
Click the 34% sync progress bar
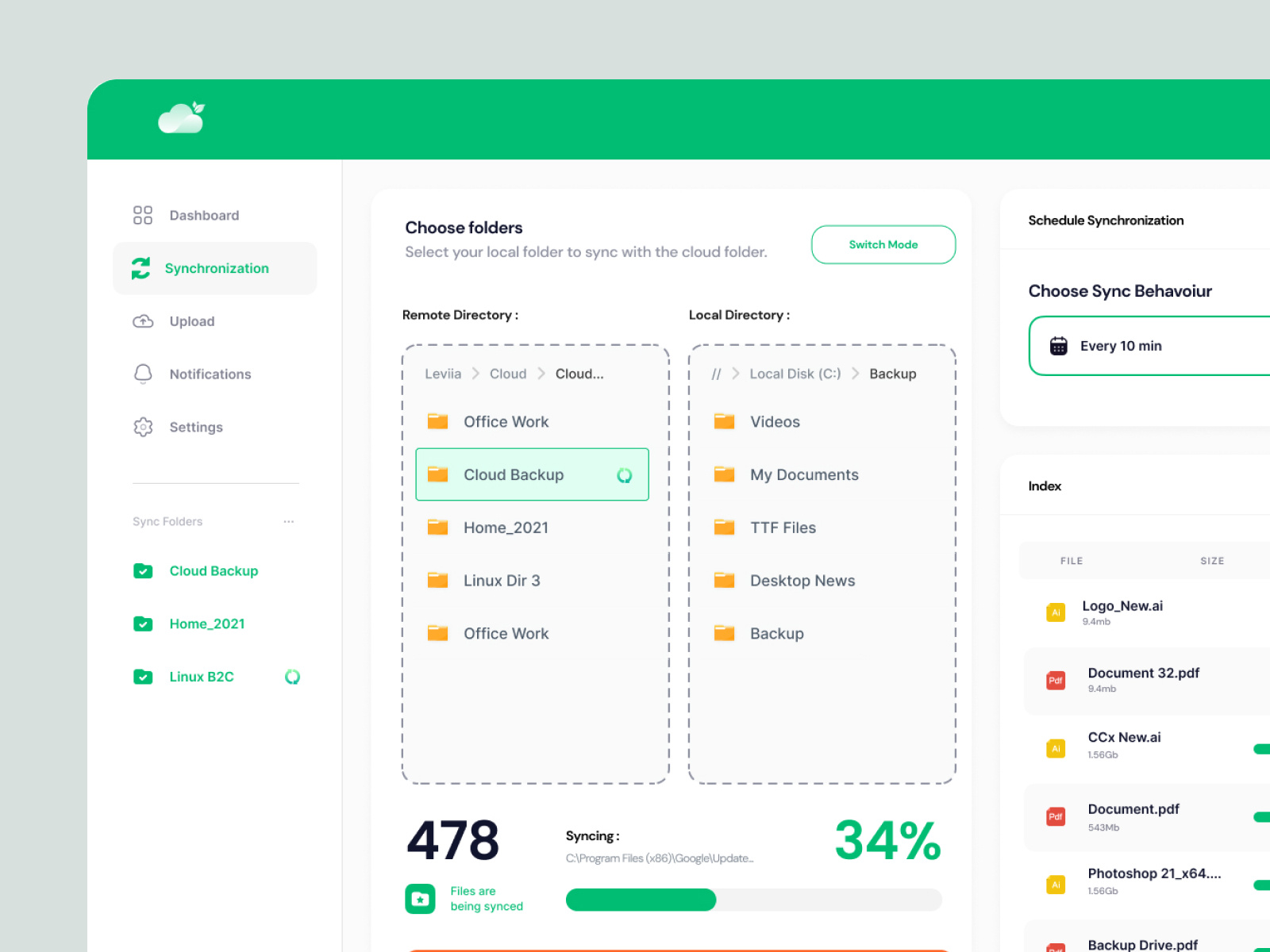tap(752, 900)
